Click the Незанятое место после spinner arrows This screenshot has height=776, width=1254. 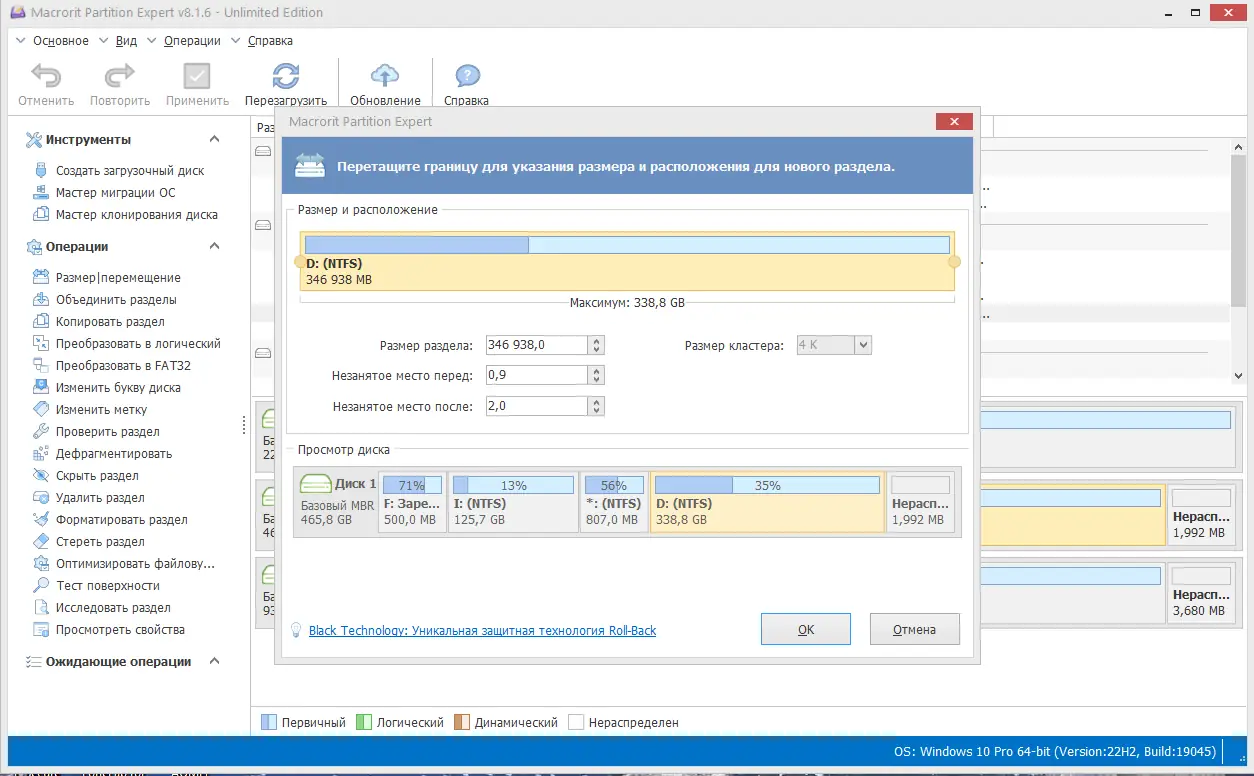click(597, 406)
